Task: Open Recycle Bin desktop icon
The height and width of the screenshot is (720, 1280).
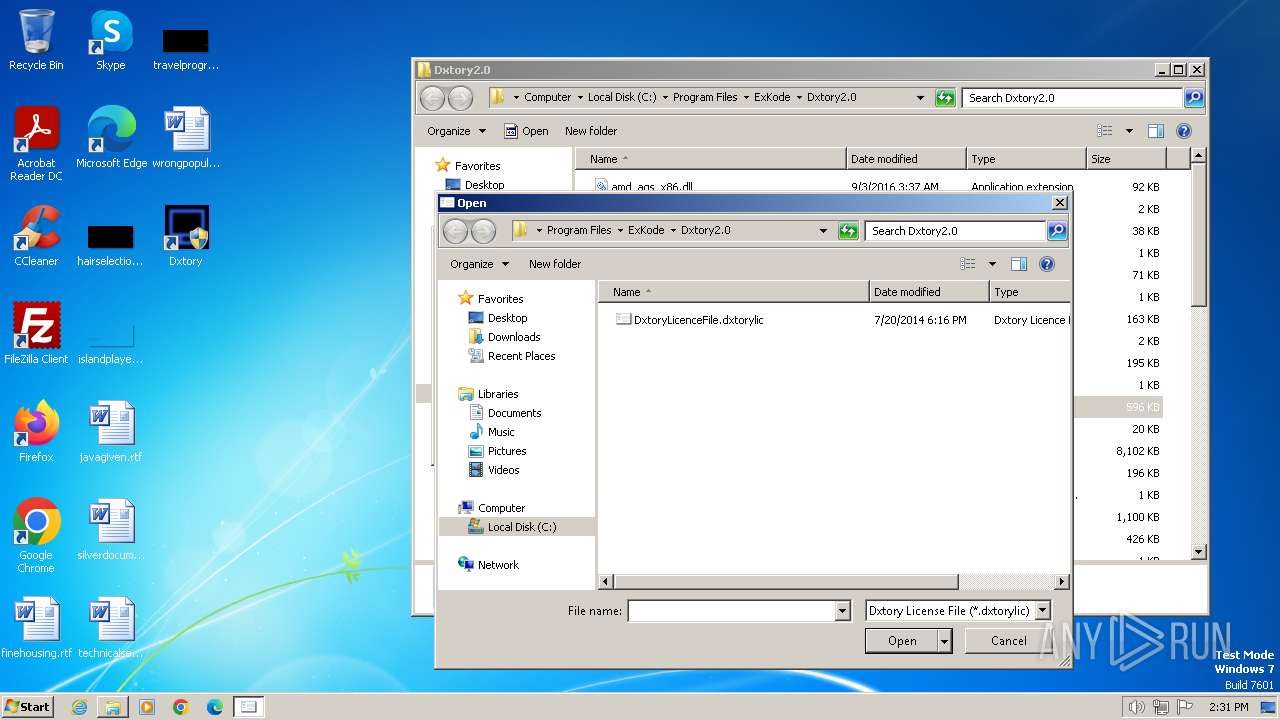Action: (x=37, y=41)
